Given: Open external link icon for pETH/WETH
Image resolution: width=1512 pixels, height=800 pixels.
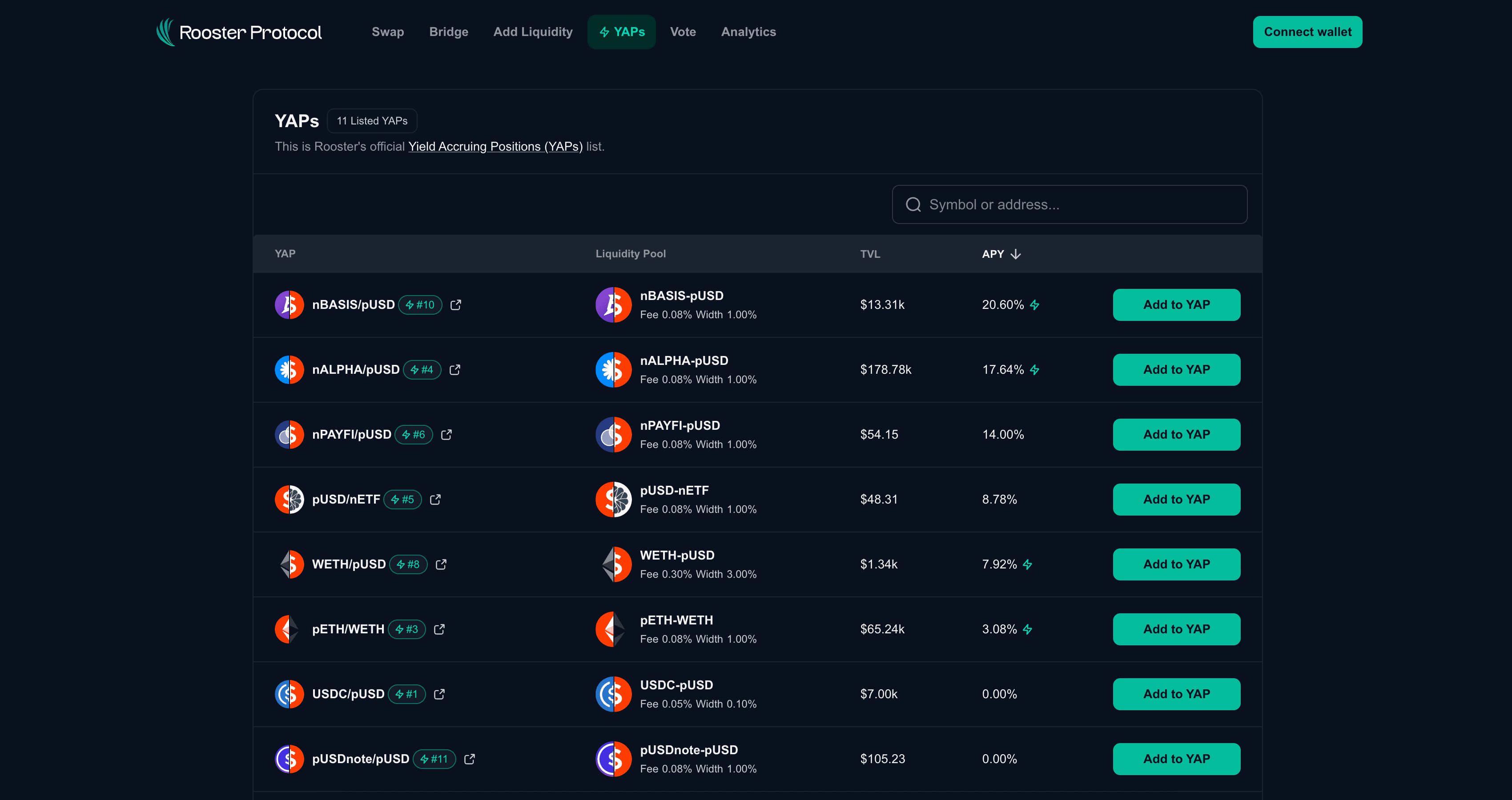Looking at the screenshot, I should (439, 629).
